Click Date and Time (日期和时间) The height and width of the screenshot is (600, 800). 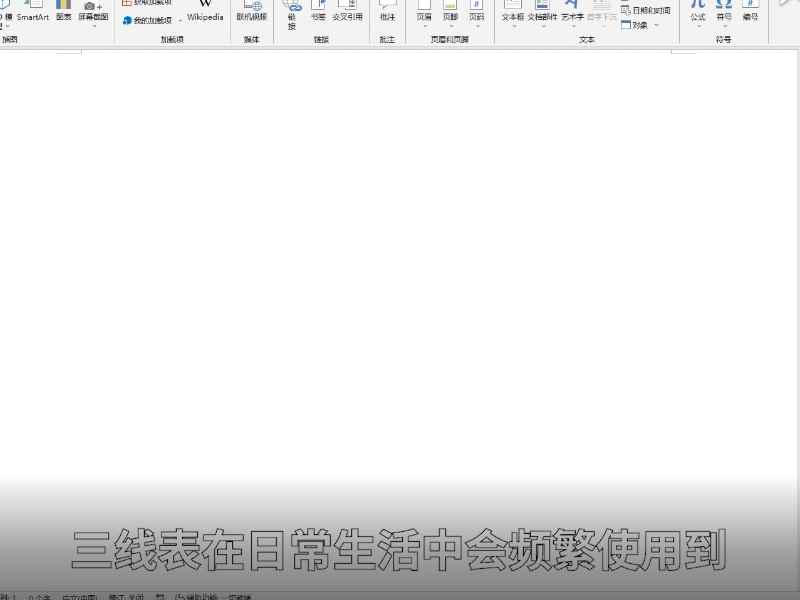pyautogui.click(x=646, y=10)
